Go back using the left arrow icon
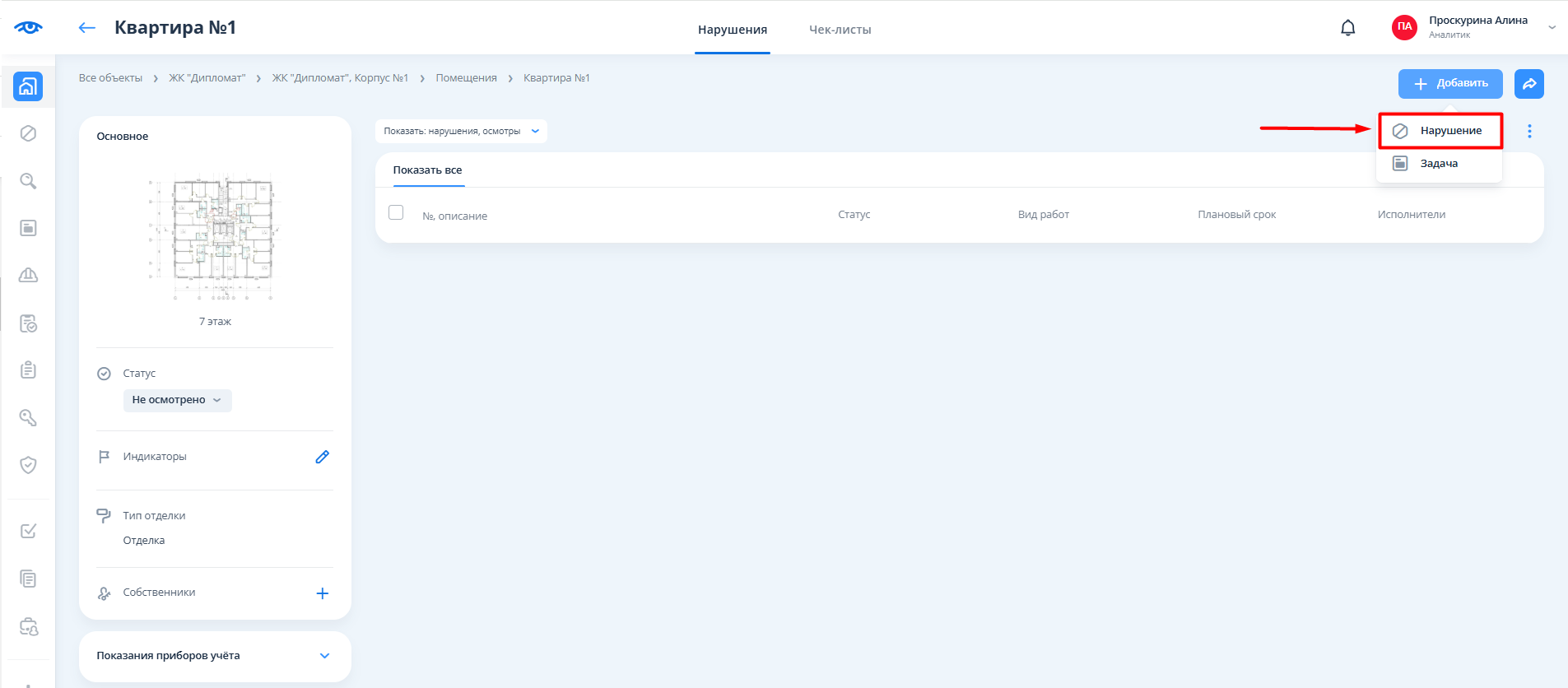The height and width of the screenshot is (688, 1568). [x=87, y=28]
